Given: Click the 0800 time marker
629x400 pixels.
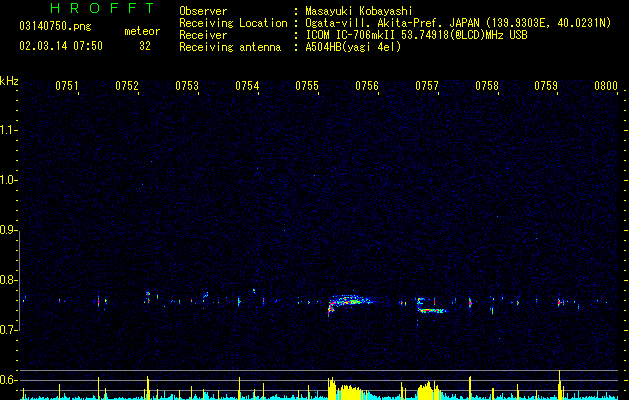Looking at the screenshot, I should (x=606, y=86).
